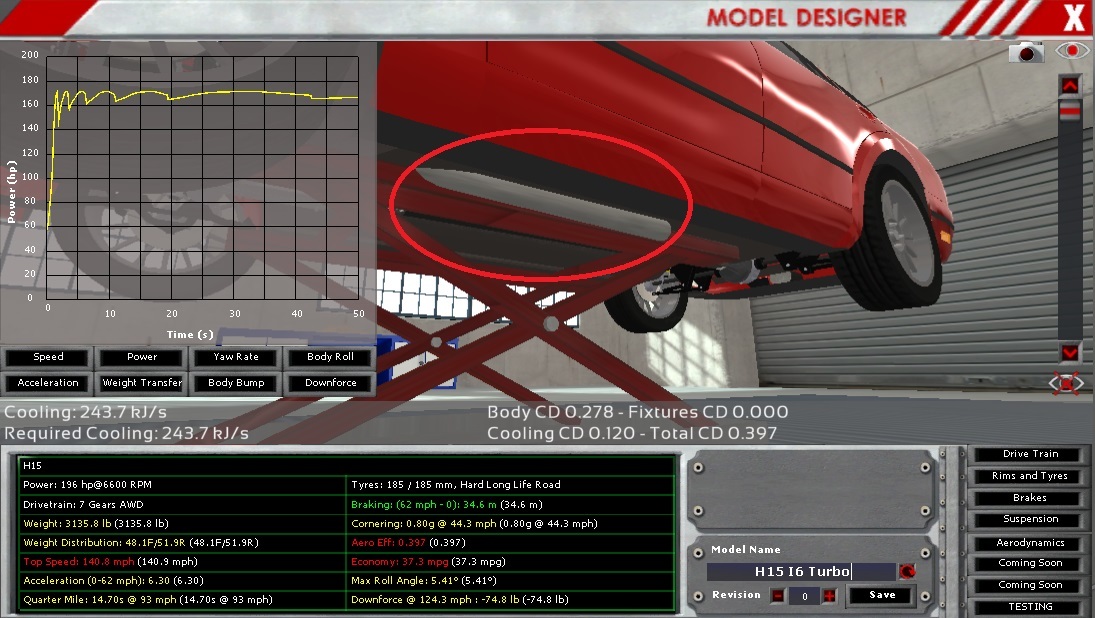The height and width of the screenshot is (618, 1095).
Task: Increase revision with the plus button
Action: pyautogui.click(x=829, y=595)
